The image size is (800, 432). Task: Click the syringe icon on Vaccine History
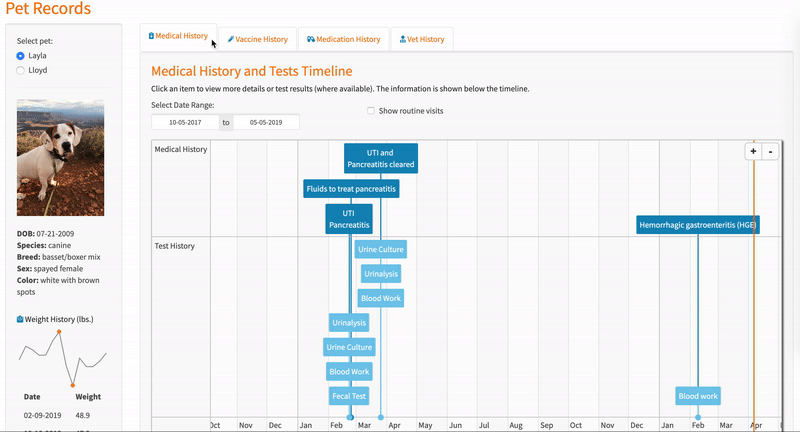(231, 40)
